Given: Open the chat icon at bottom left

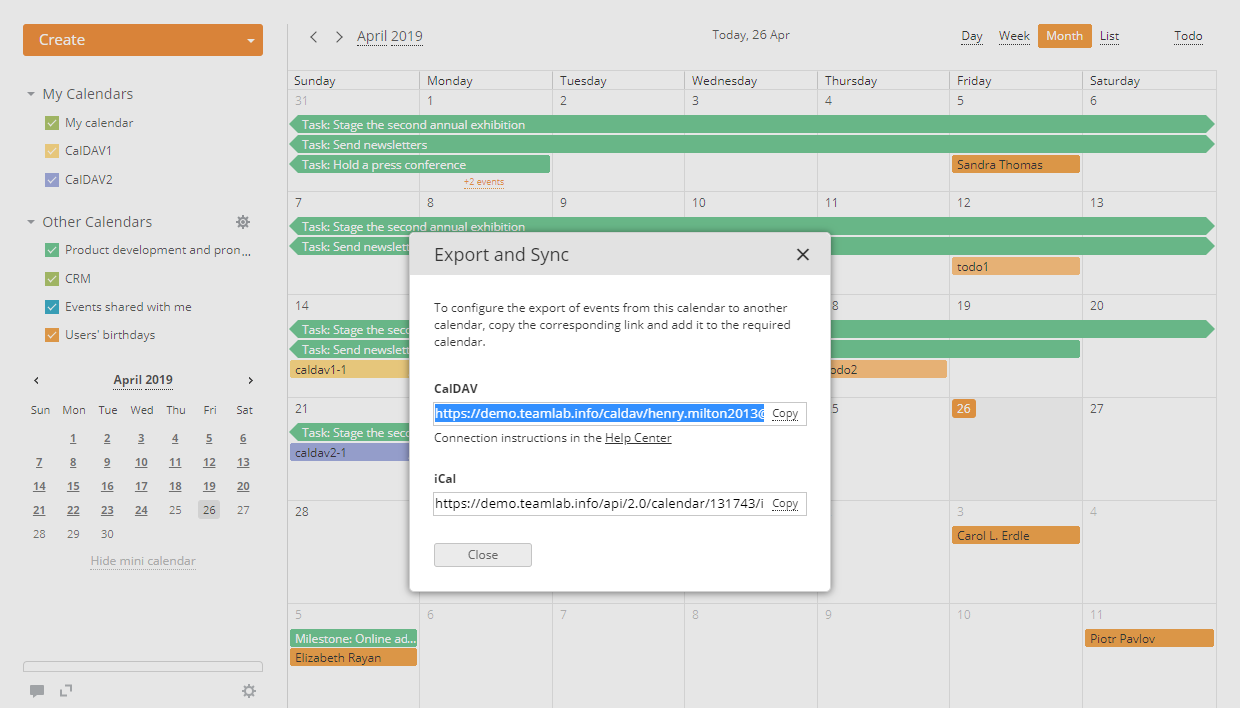Looking at the screenshot, I should coord(37,690).
